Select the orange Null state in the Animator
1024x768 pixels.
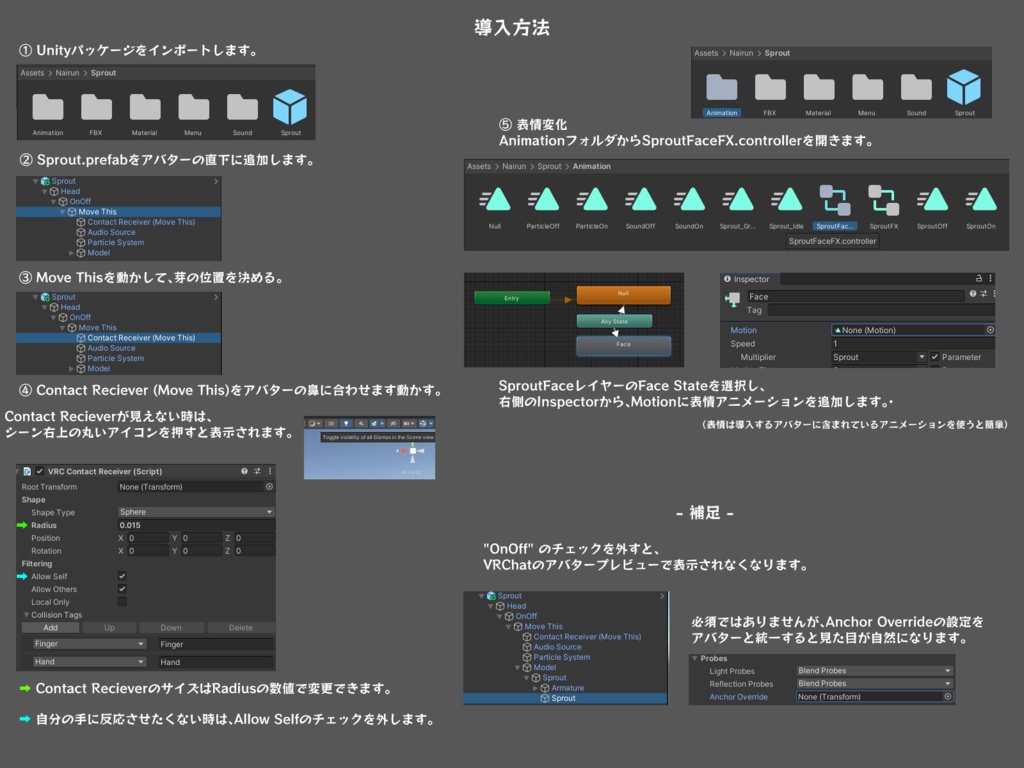click(x=624, y=295)
